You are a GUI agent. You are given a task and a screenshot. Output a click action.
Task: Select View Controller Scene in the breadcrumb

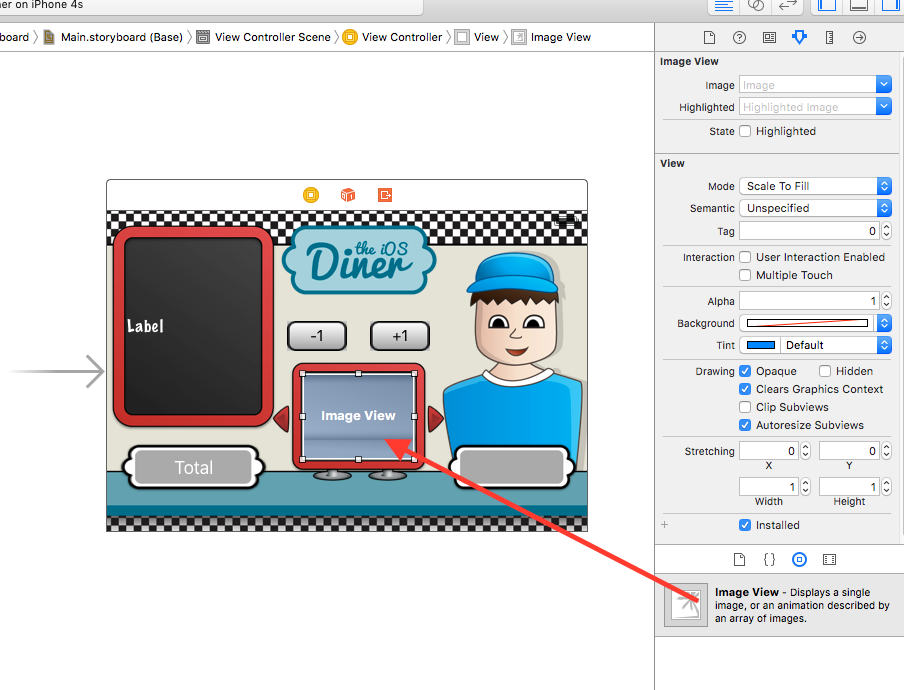(x=272, y=37)
